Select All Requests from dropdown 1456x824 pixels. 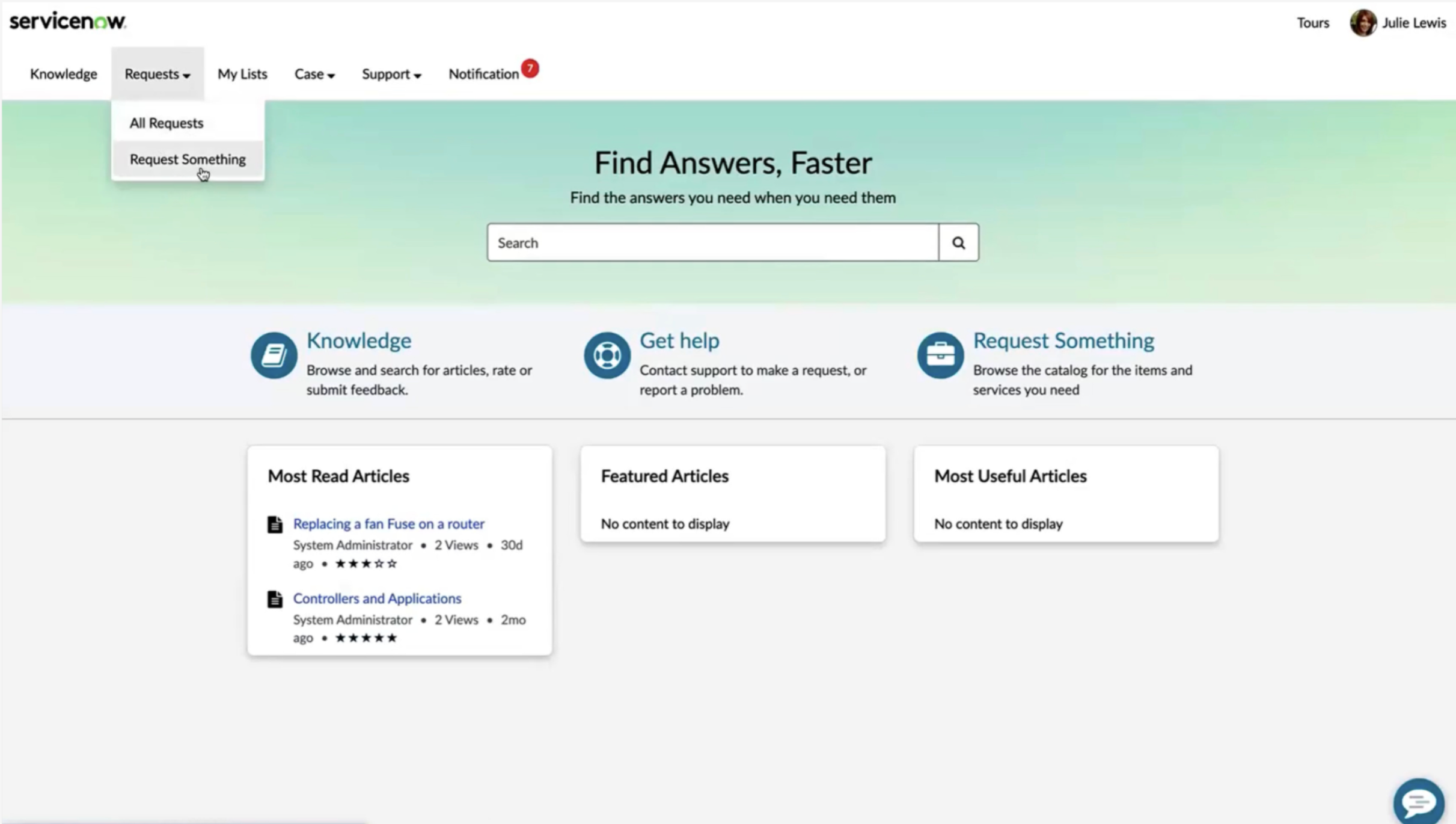coord(167,123)
